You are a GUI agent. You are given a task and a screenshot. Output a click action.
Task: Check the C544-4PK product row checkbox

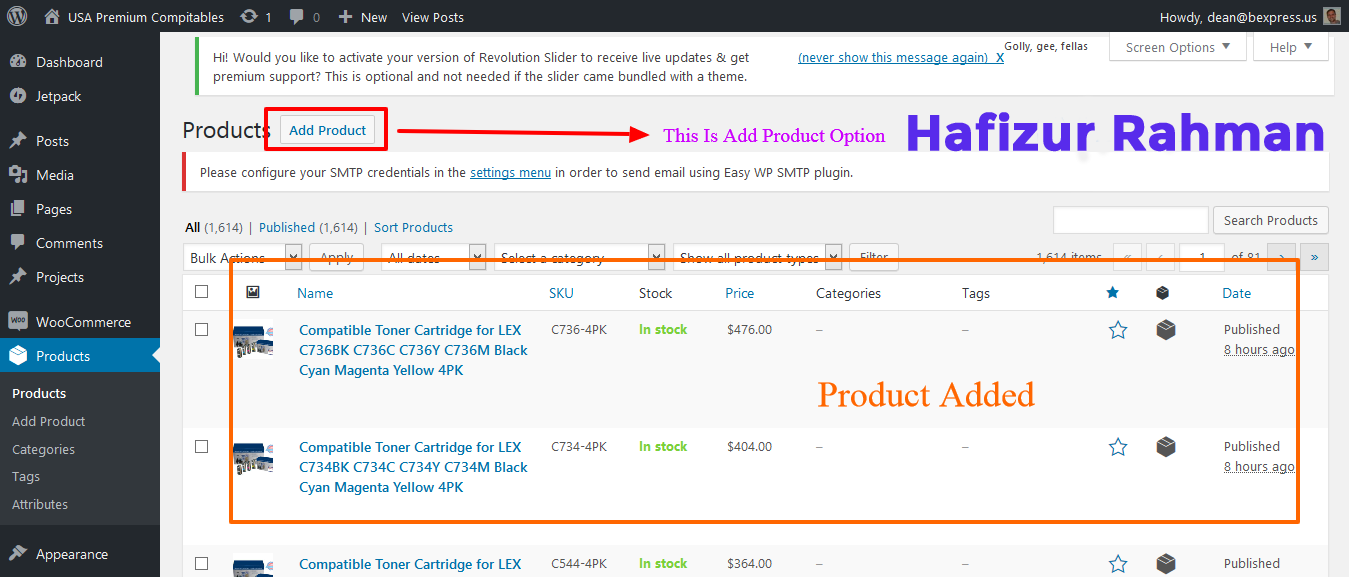pyautogui.click(x=202, y=563)
